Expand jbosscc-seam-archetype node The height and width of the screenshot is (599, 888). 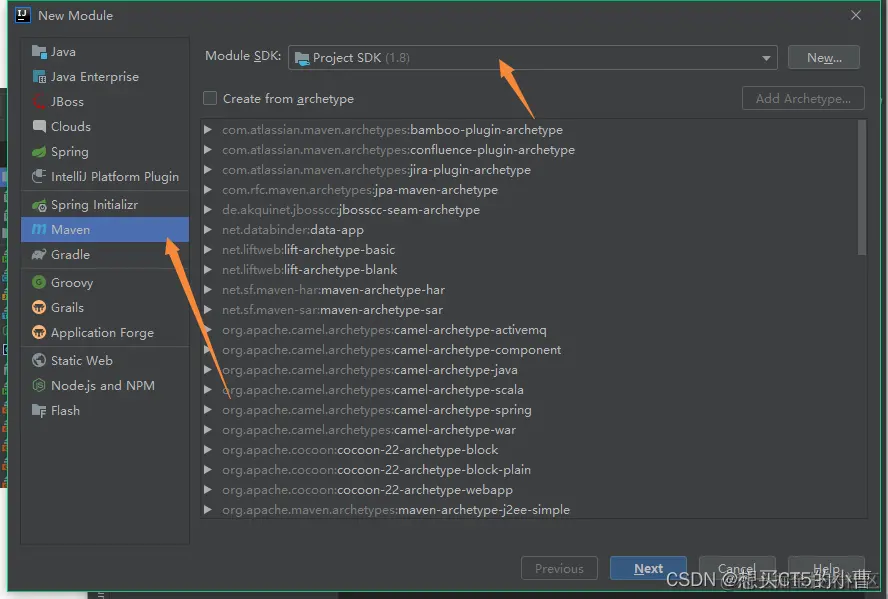click(x=208, y=209)
